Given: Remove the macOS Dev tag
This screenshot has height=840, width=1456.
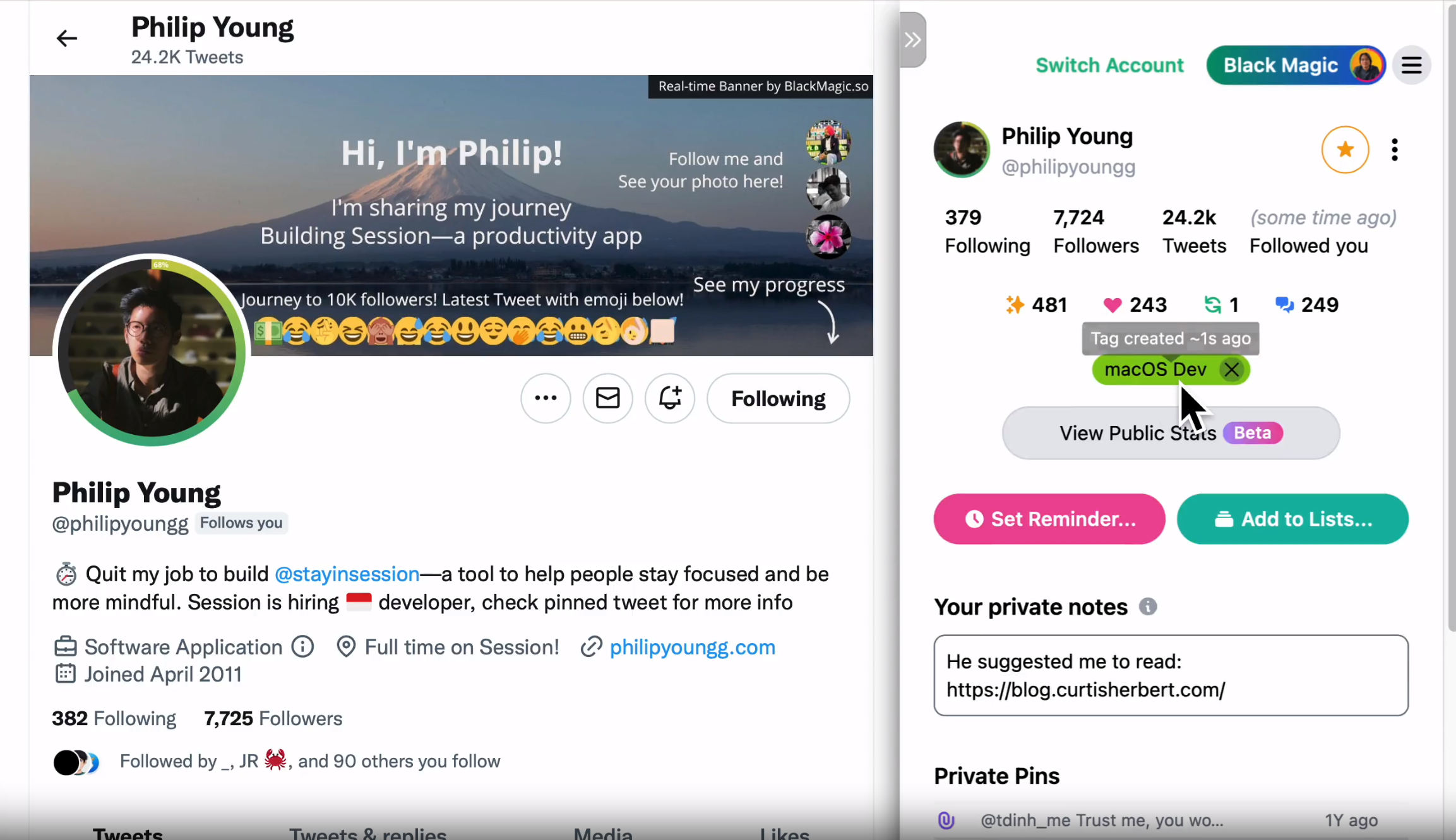Looking at the screenshot, I should pyautogui.click(x=1231, y=370).
